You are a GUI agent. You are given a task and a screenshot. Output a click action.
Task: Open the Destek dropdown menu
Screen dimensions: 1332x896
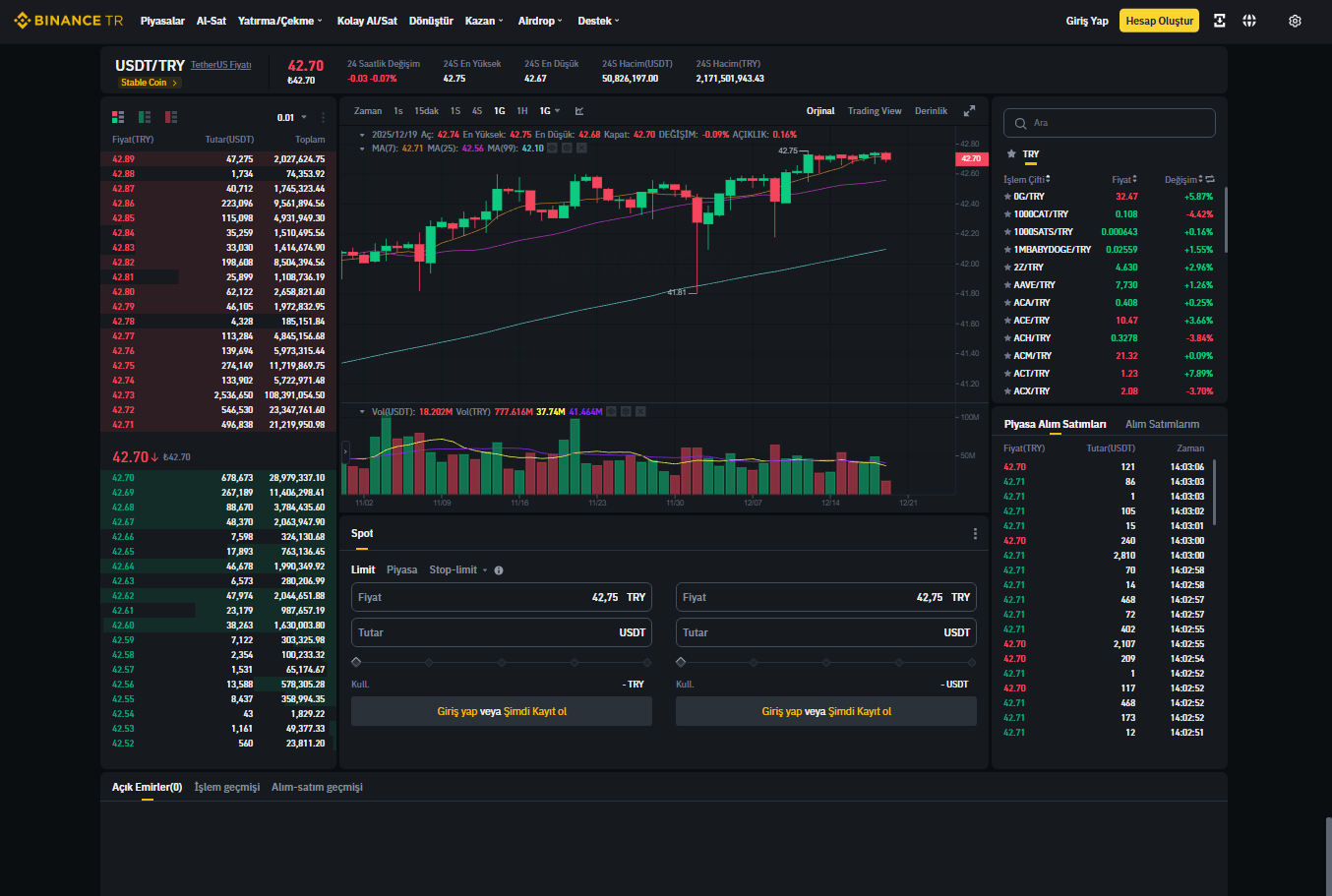599,21
